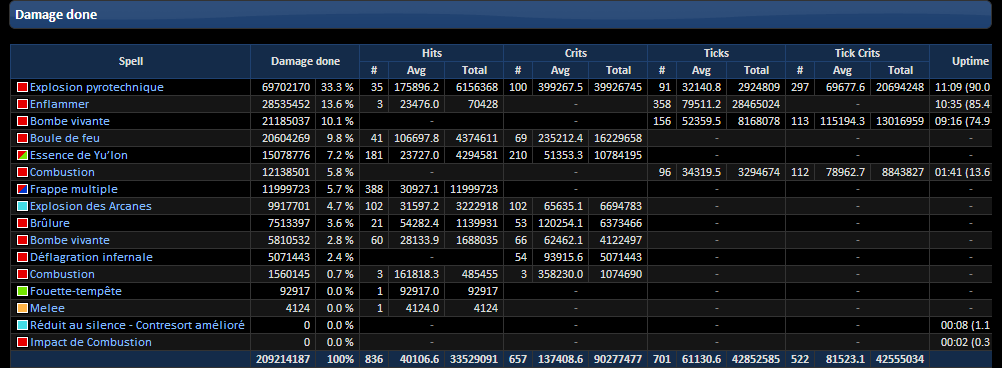Click the icon on the 2.8 % Bombe vivante row
Screen dimensions: 1002x368
22,240
